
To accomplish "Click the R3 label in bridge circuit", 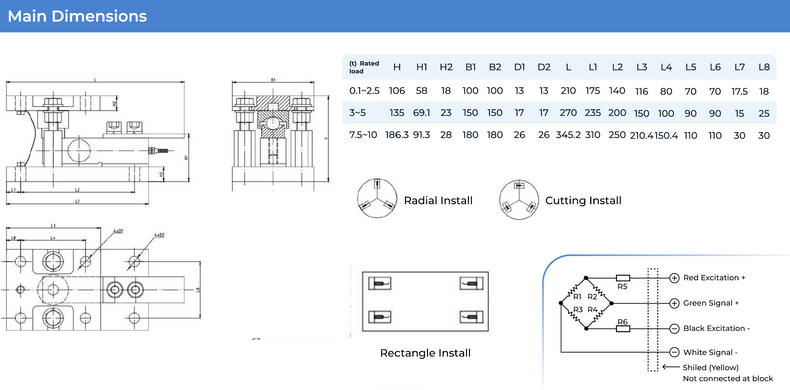I will (x=577, y=309).
